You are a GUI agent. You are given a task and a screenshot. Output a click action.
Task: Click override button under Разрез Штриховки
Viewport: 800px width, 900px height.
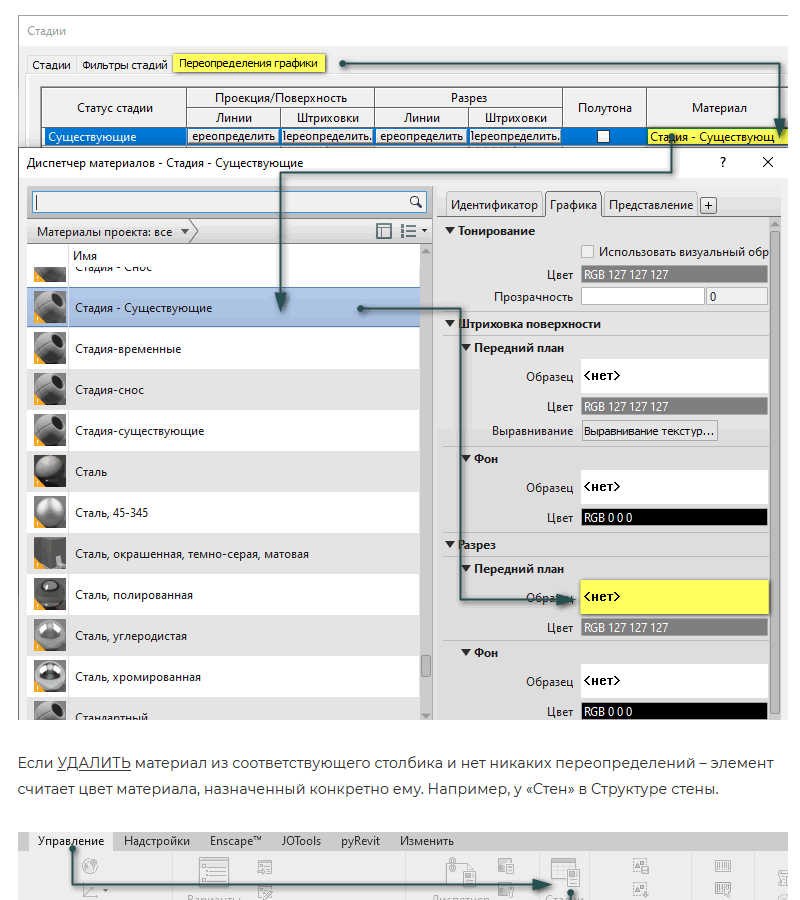[515, 137]
